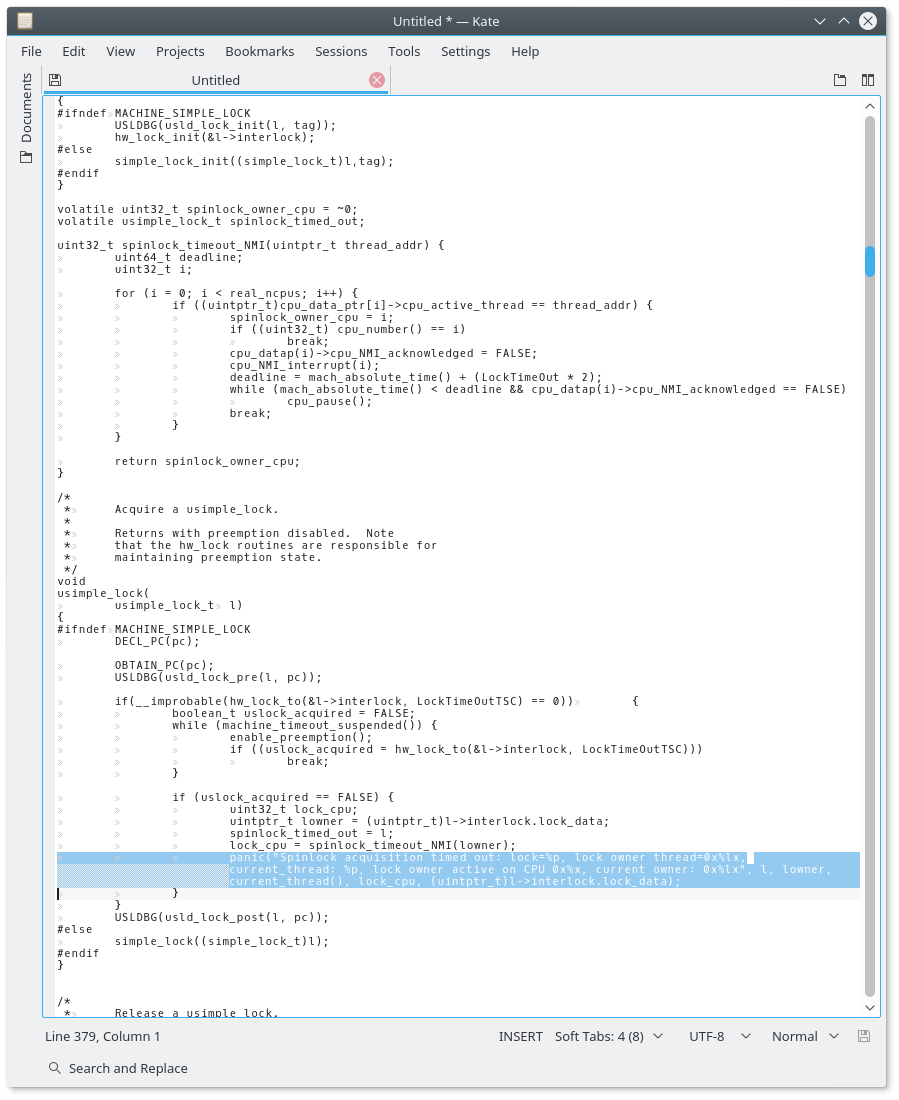Open the Projects menu
The height and width of the screenshot is (1100, 899).
pos(180,51)
